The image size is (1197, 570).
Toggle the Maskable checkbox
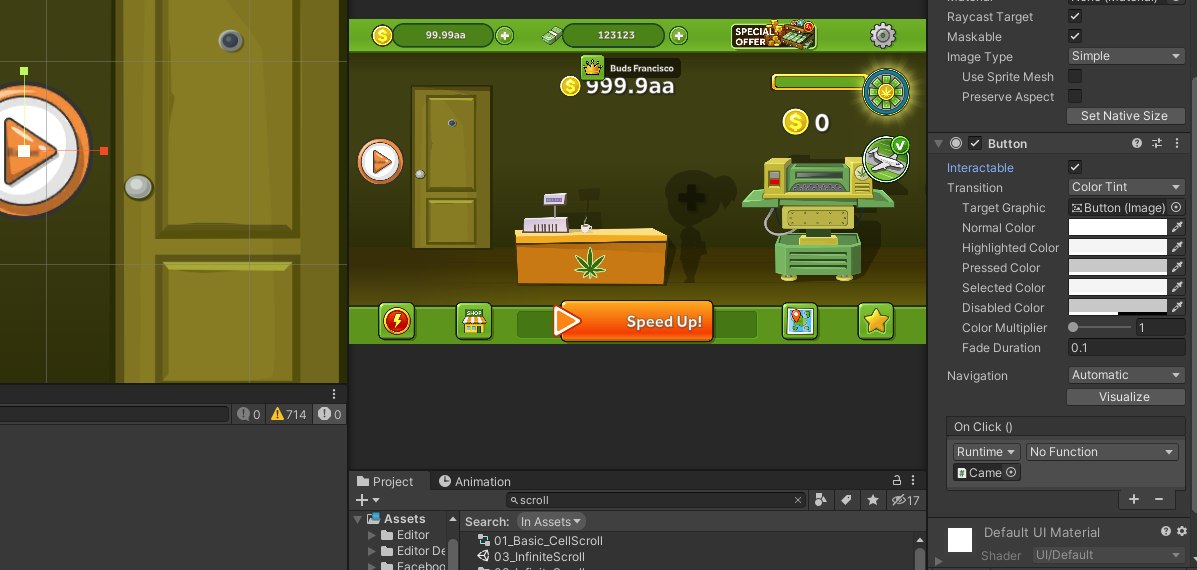coord(1075,36)
